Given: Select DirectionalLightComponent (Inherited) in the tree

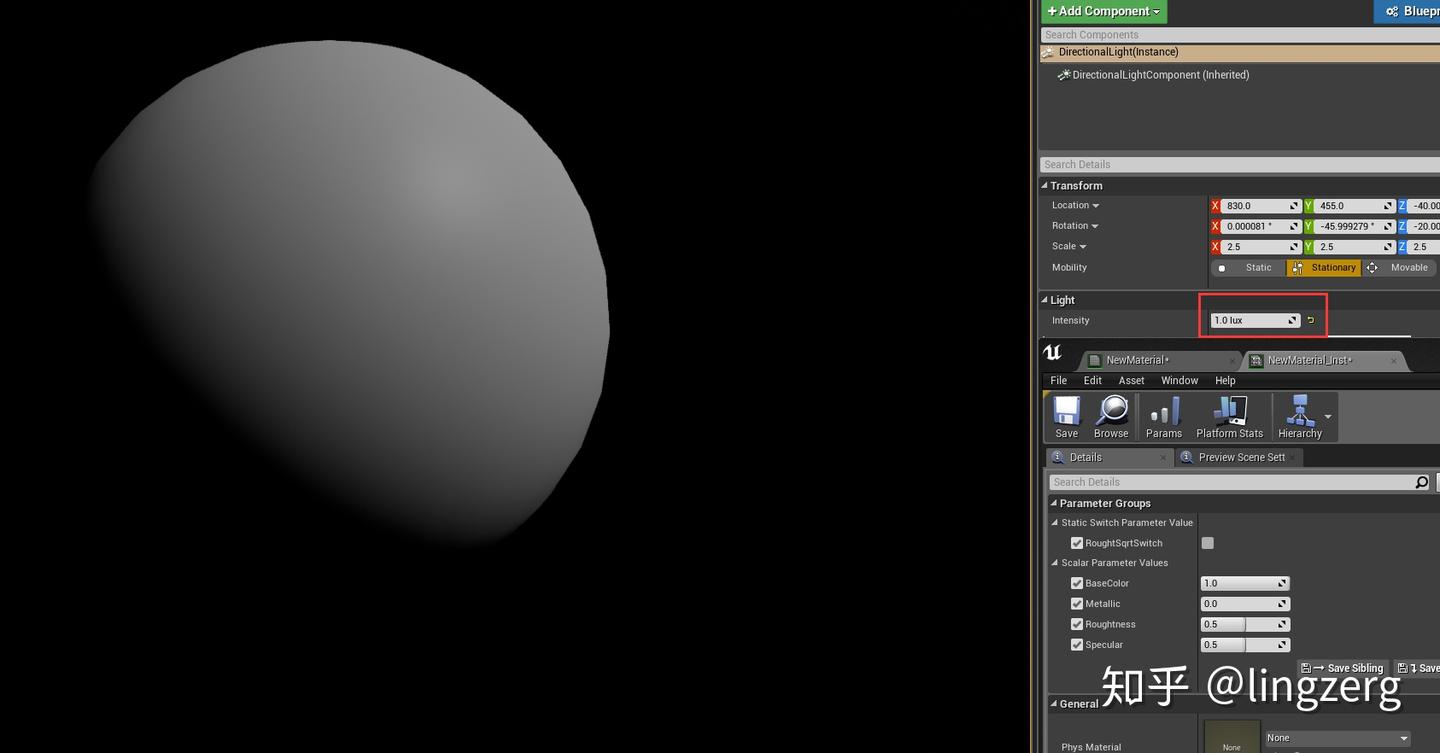Looking at the screenshot, I should 1160,75.
